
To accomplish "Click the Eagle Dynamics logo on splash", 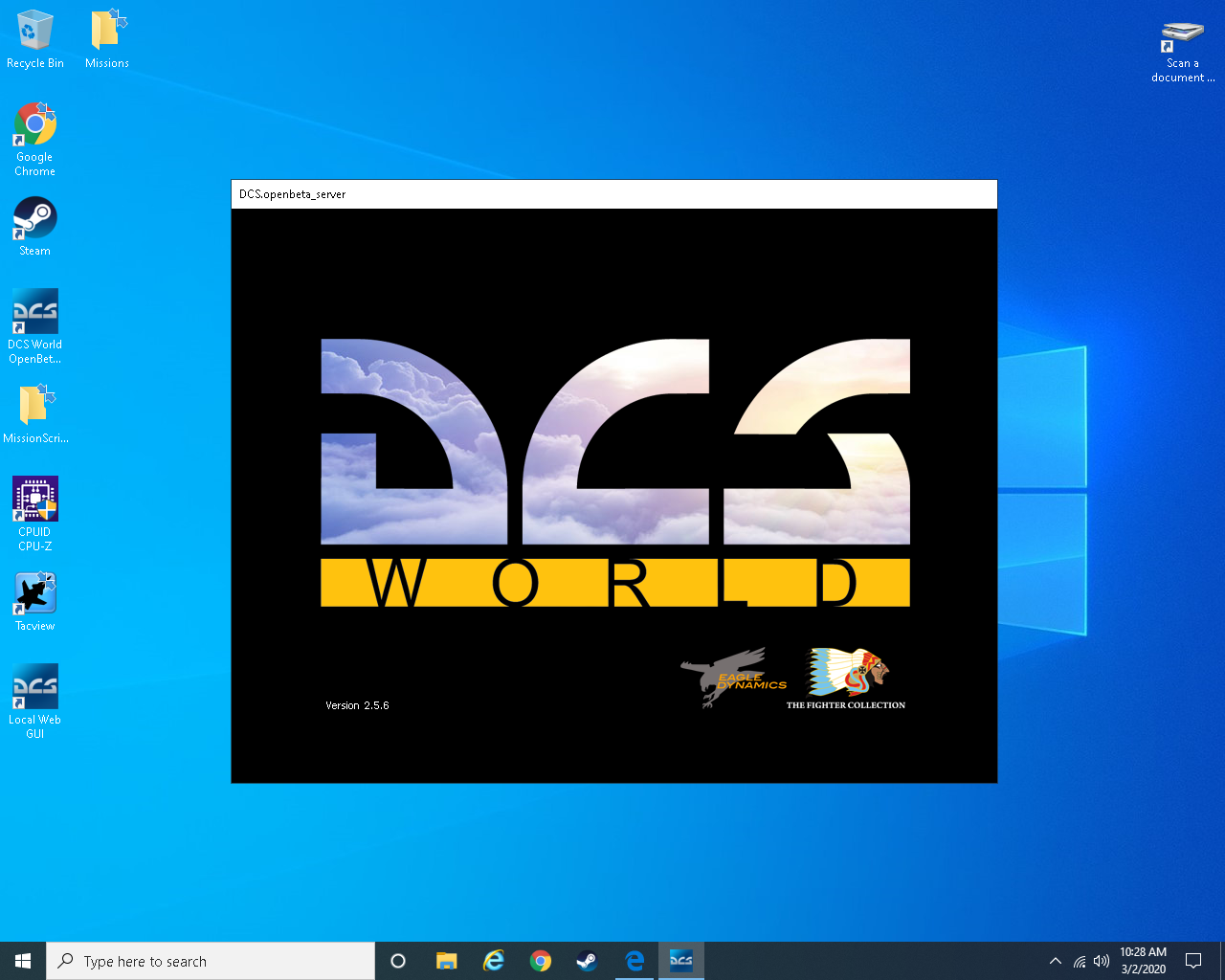I will (733, 677).
